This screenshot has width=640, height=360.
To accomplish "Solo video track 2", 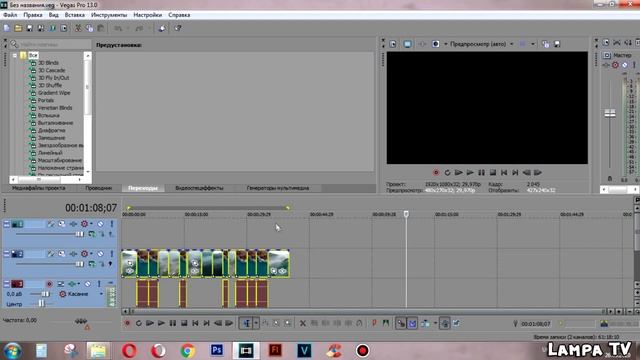I will [112, 253].
